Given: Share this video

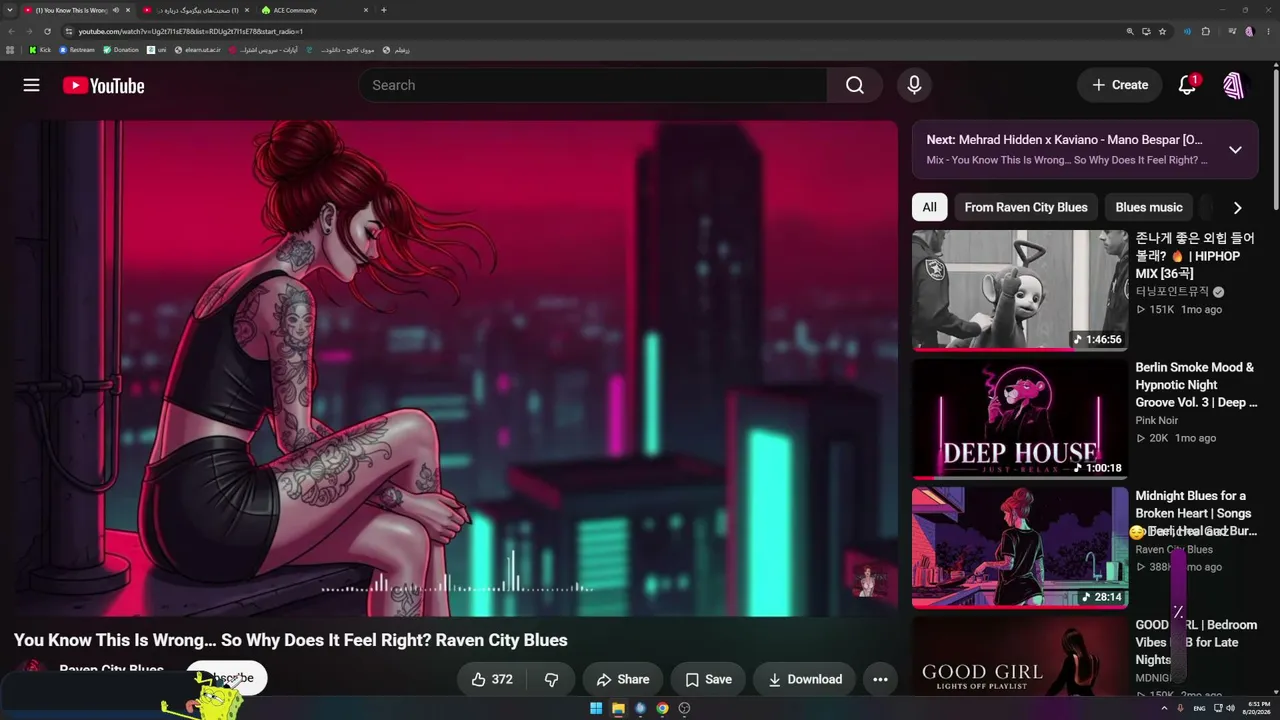Looking at the screenshot, I should click(x=623, y=679).
